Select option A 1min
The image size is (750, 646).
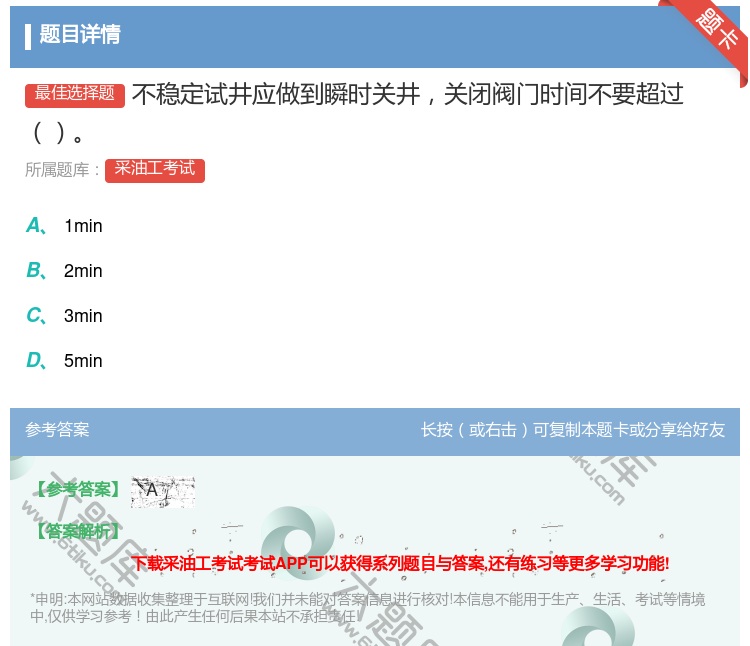pos(64,226)
